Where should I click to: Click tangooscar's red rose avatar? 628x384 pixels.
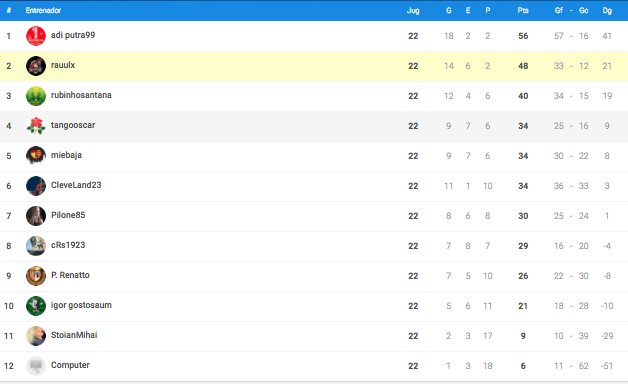36,126
